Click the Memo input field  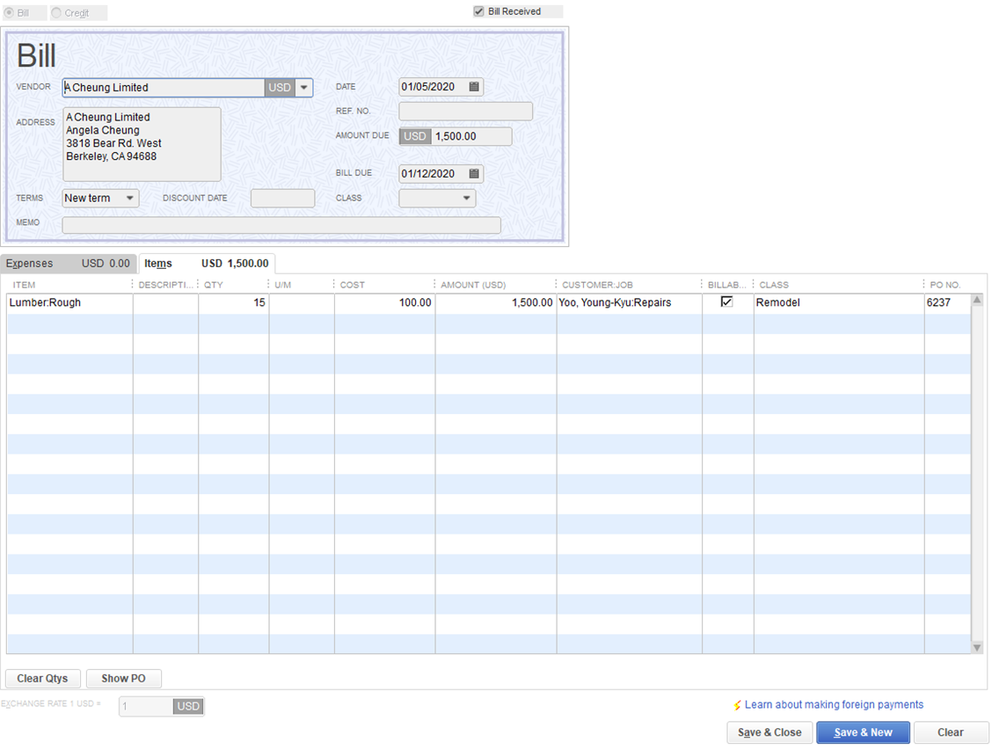(282, 225)
